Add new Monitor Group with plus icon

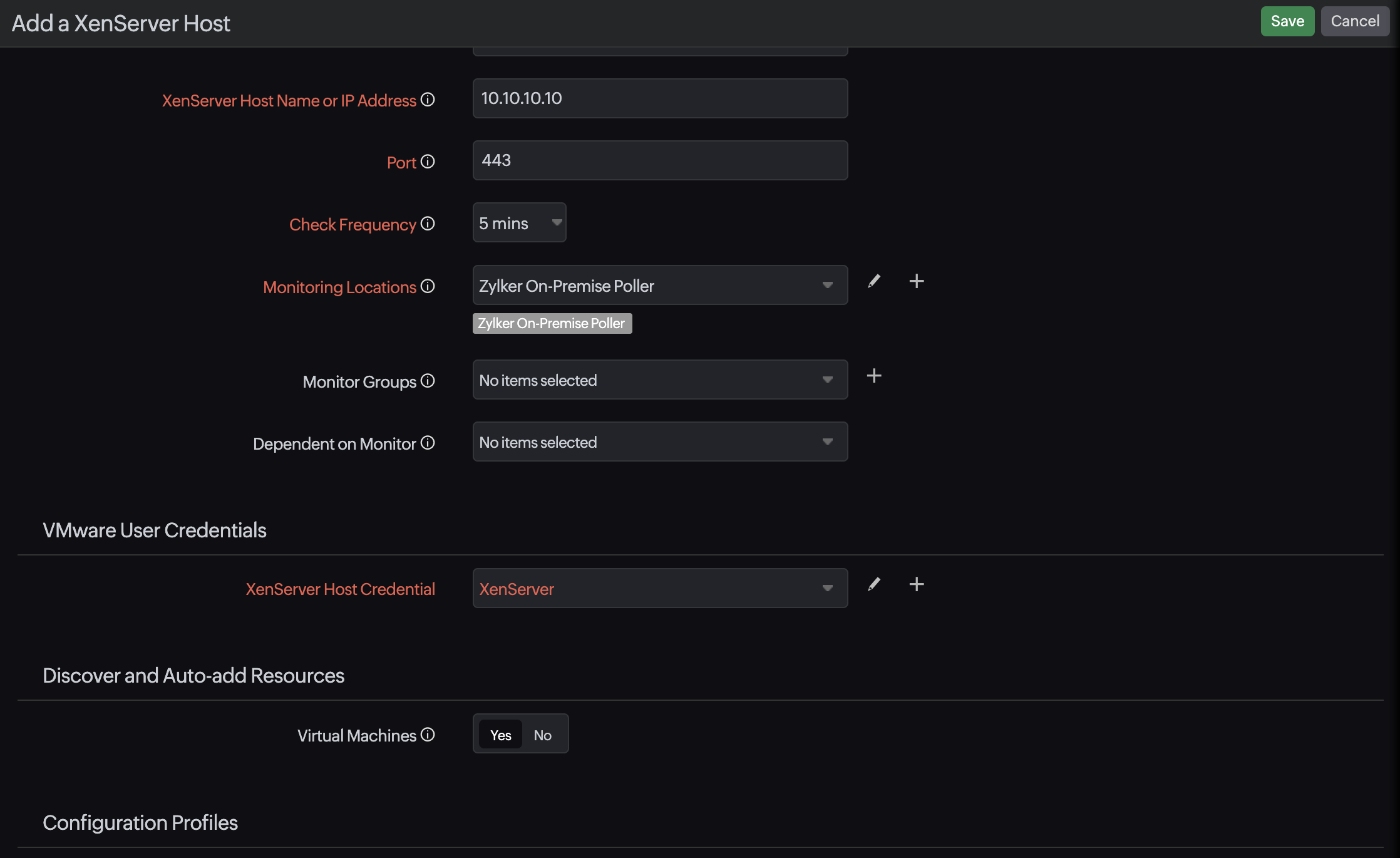point(874,376)
